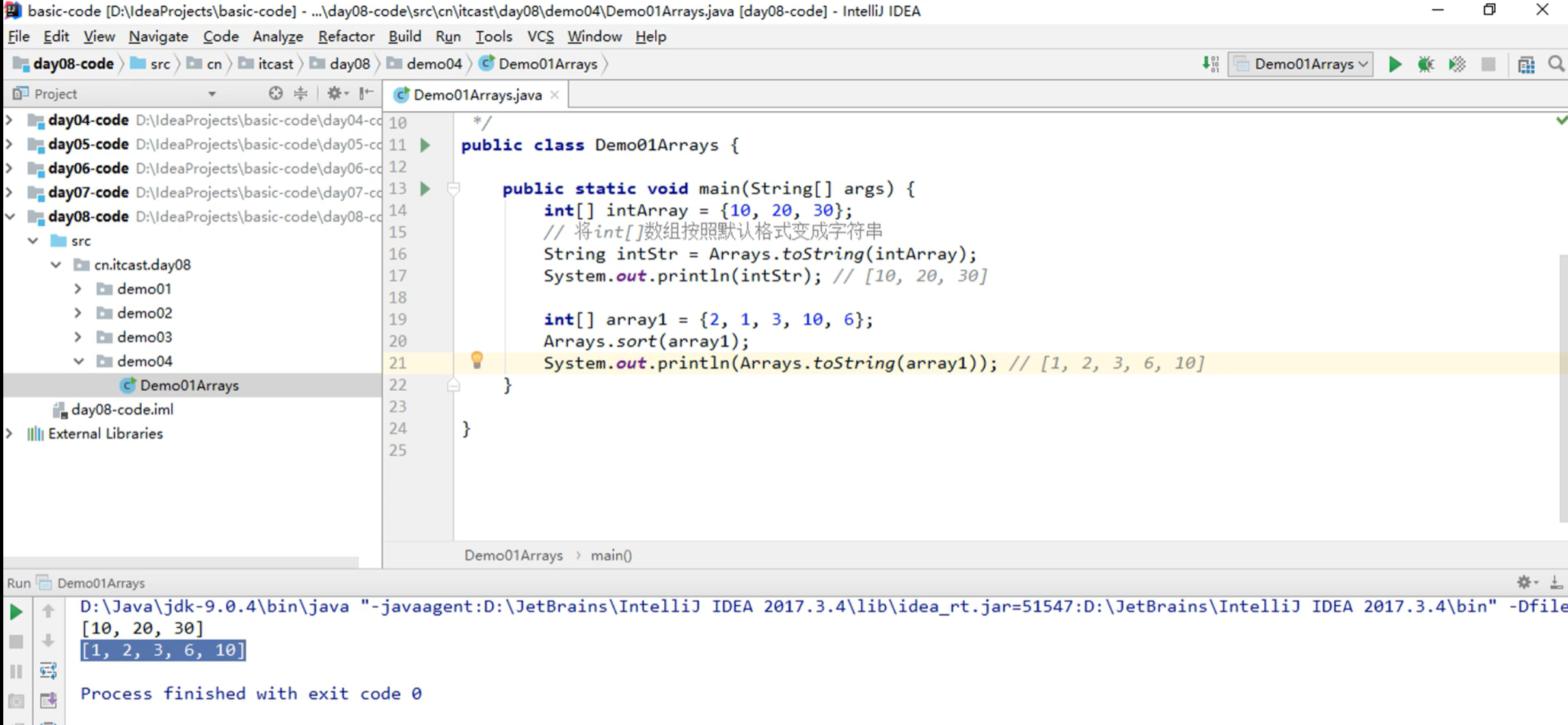Screen dimensions: 1568x725
Task: Expand External Libraries node
Action: point(9,434)
